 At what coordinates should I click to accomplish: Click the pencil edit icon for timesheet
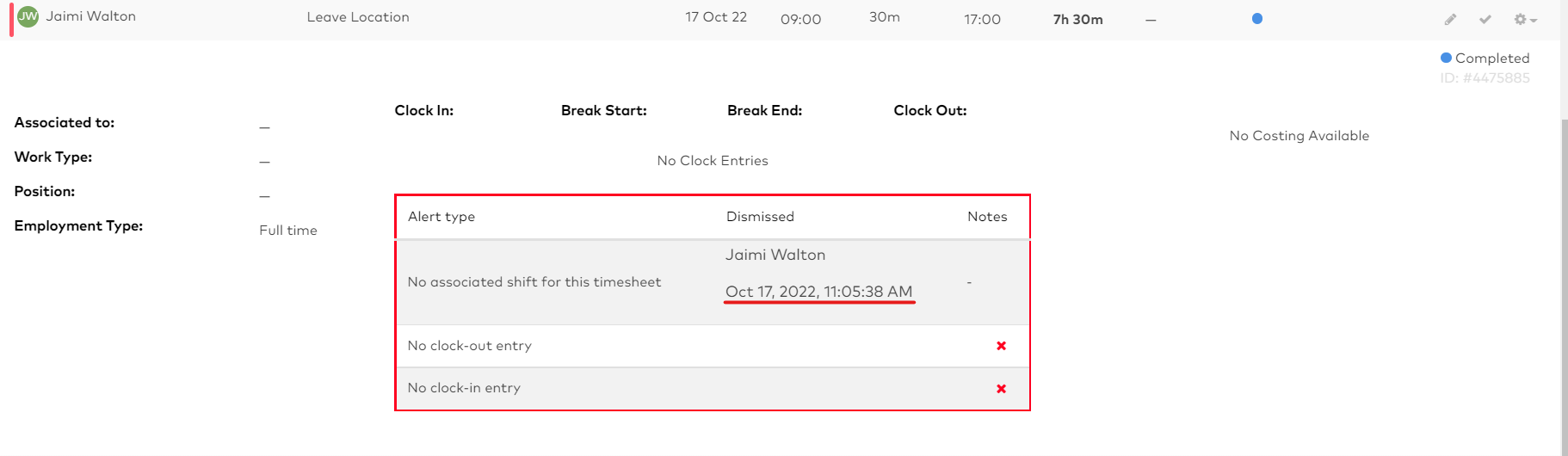coord(1450,19)
